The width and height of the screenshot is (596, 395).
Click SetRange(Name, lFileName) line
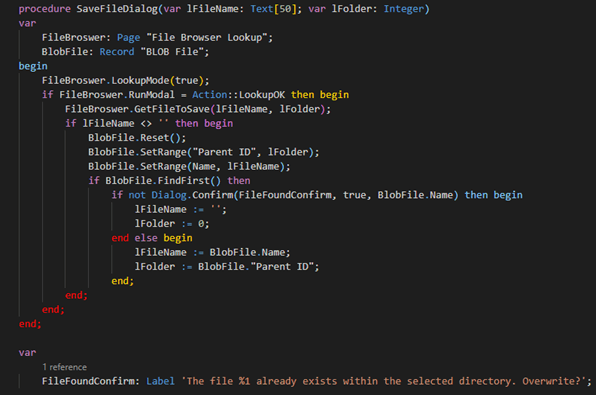coord(189,167)
